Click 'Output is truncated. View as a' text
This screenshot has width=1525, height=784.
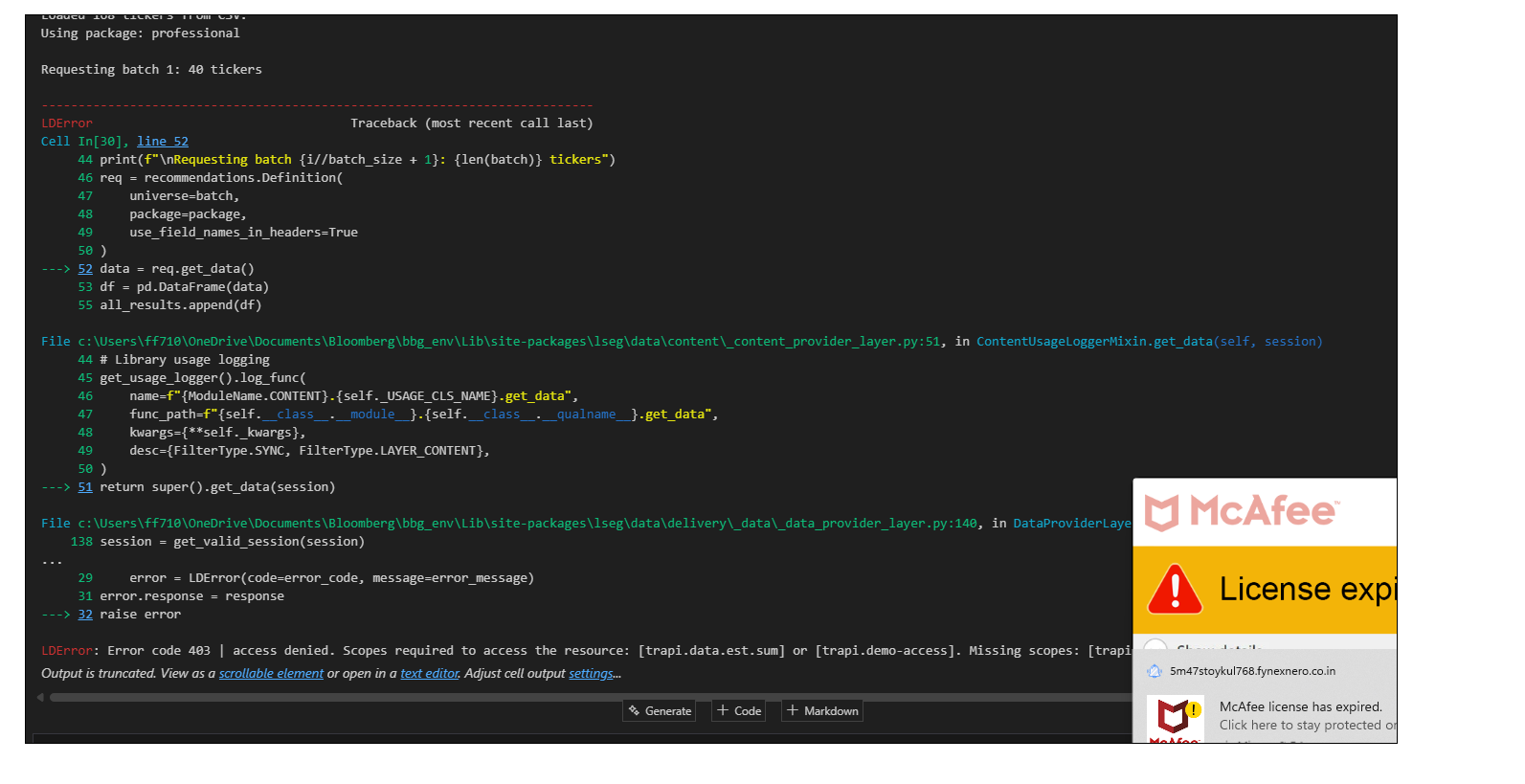(x=128, y=674)
